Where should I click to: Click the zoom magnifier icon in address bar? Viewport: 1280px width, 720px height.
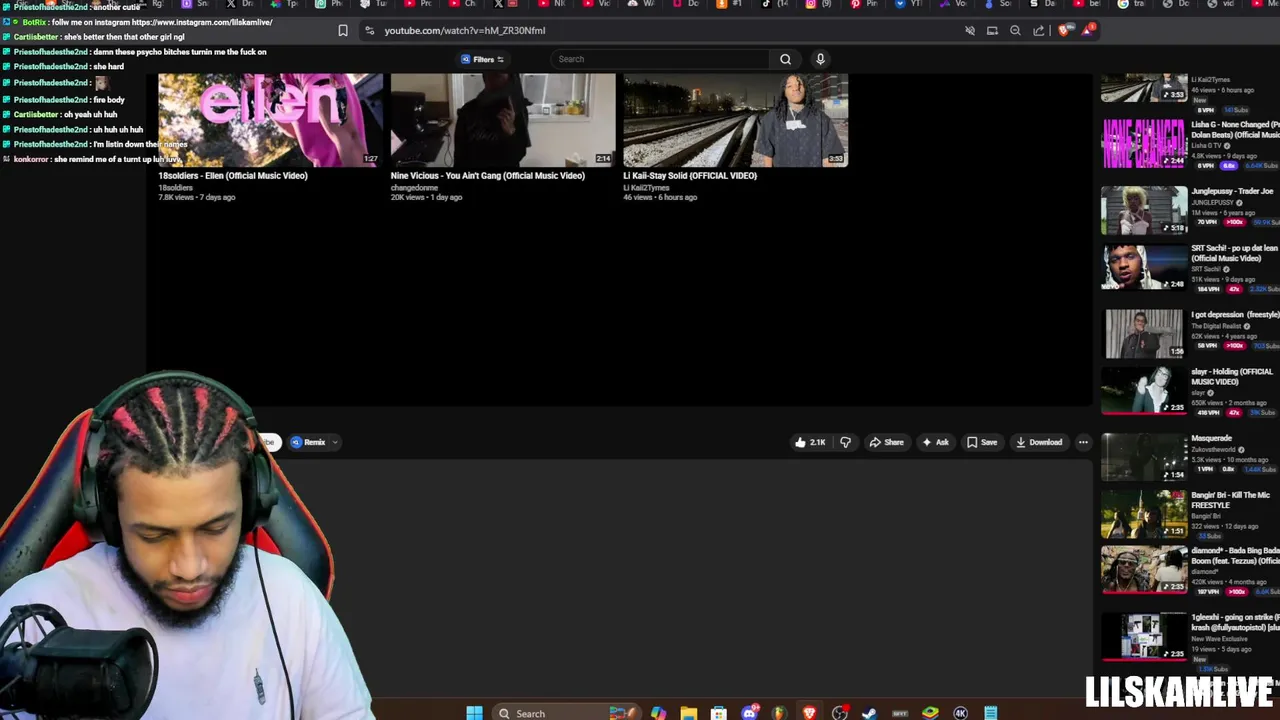point(1015,30)
